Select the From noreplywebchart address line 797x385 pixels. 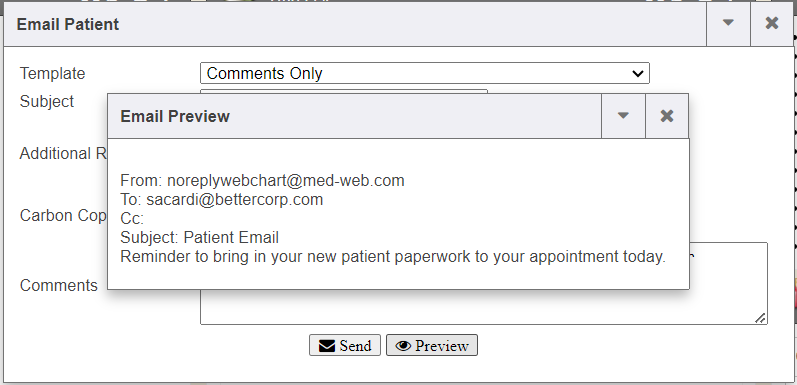point(262,181)
